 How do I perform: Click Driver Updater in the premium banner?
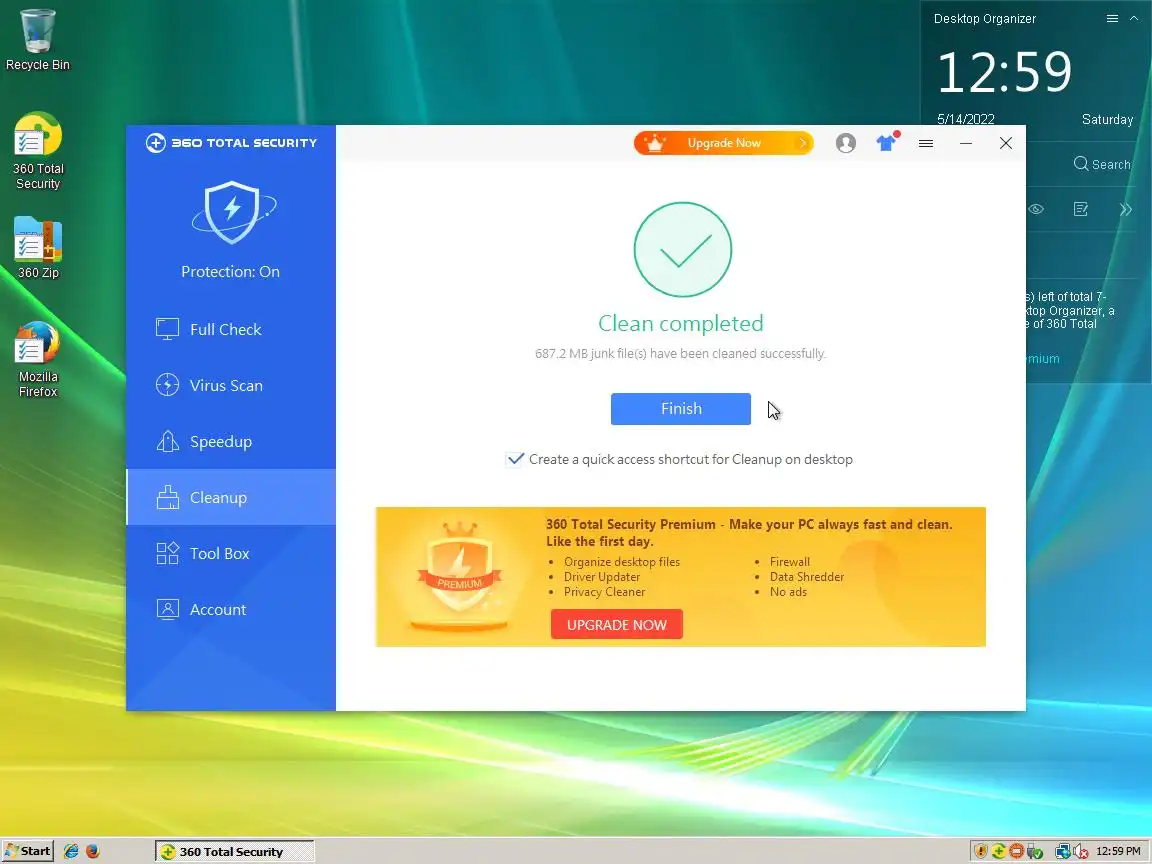[x=602, y=577]
